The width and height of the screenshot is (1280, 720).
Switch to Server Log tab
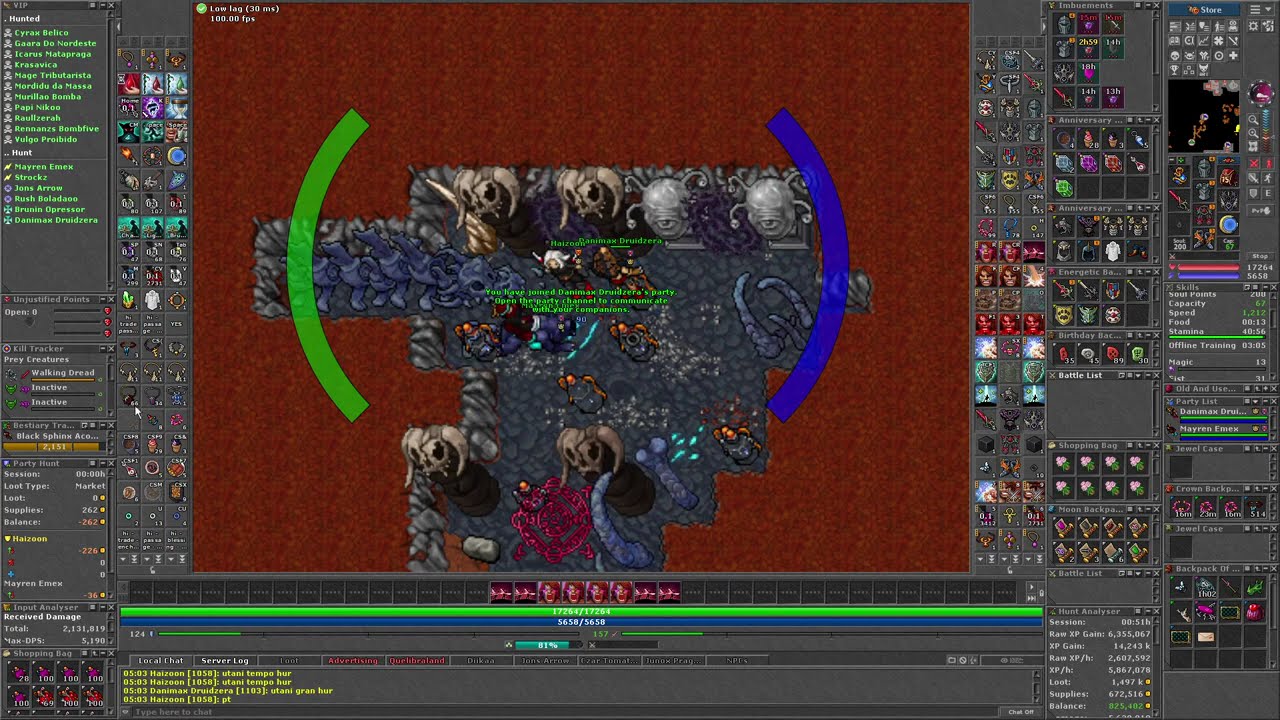coord(225,661)
